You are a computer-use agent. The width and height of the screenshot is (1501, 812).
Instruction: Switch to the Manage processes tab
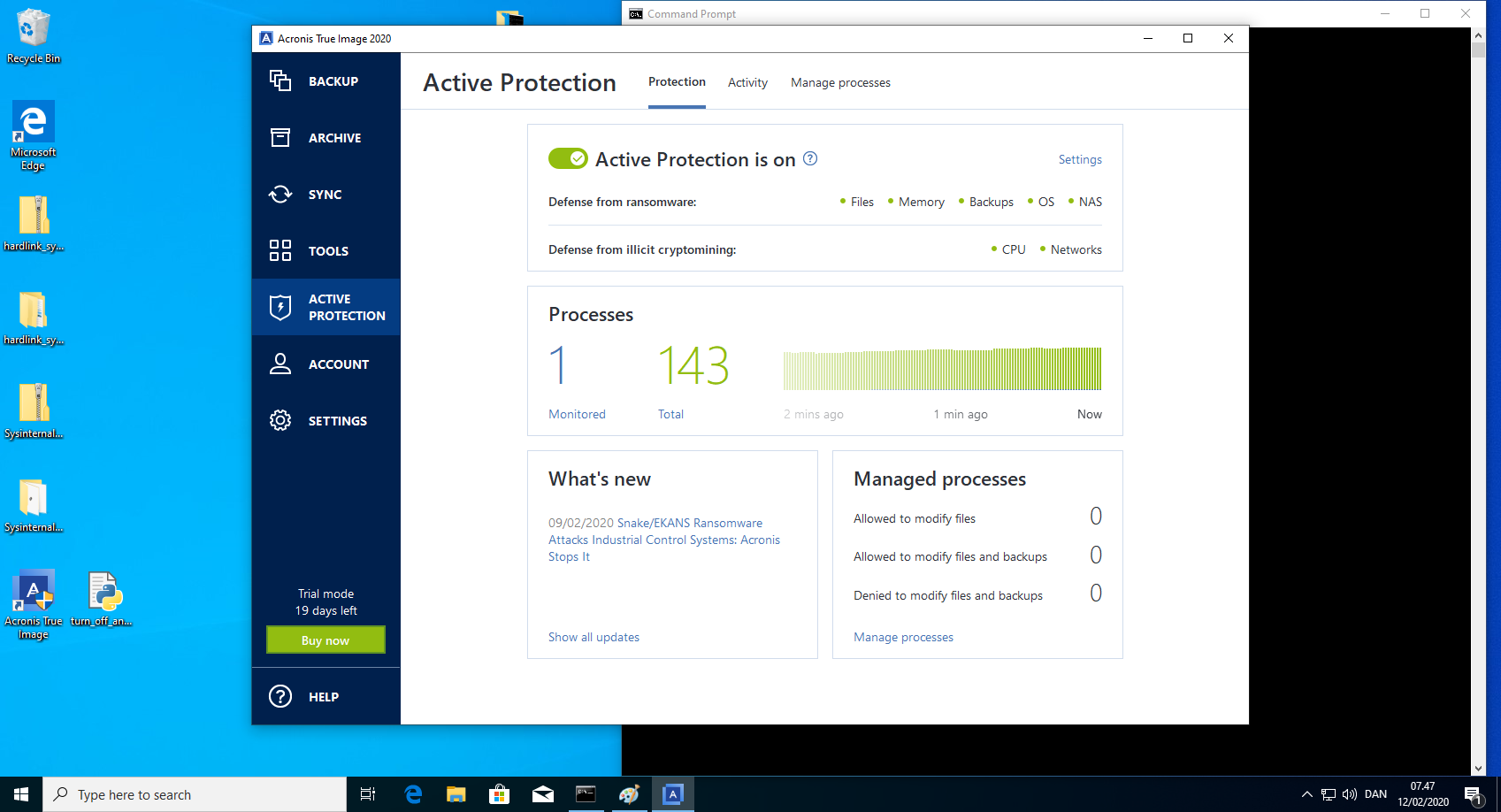(840, 82)
